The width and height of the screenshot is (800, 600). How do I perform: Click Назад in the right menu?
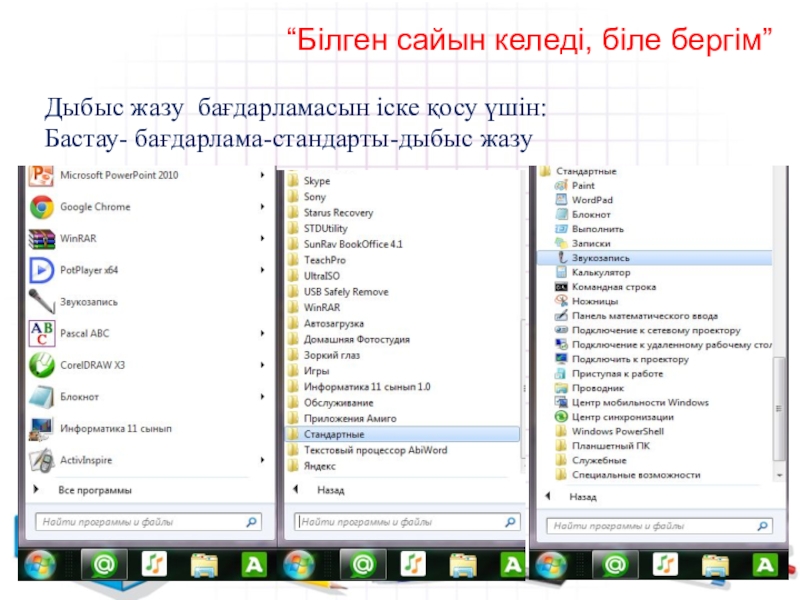tap(583, 497)
